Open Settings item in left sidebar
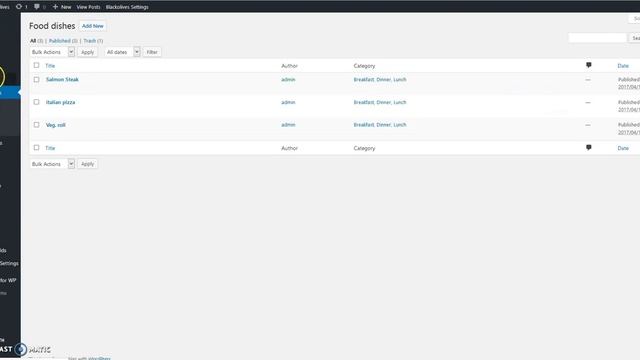 (x=9, y=263)
